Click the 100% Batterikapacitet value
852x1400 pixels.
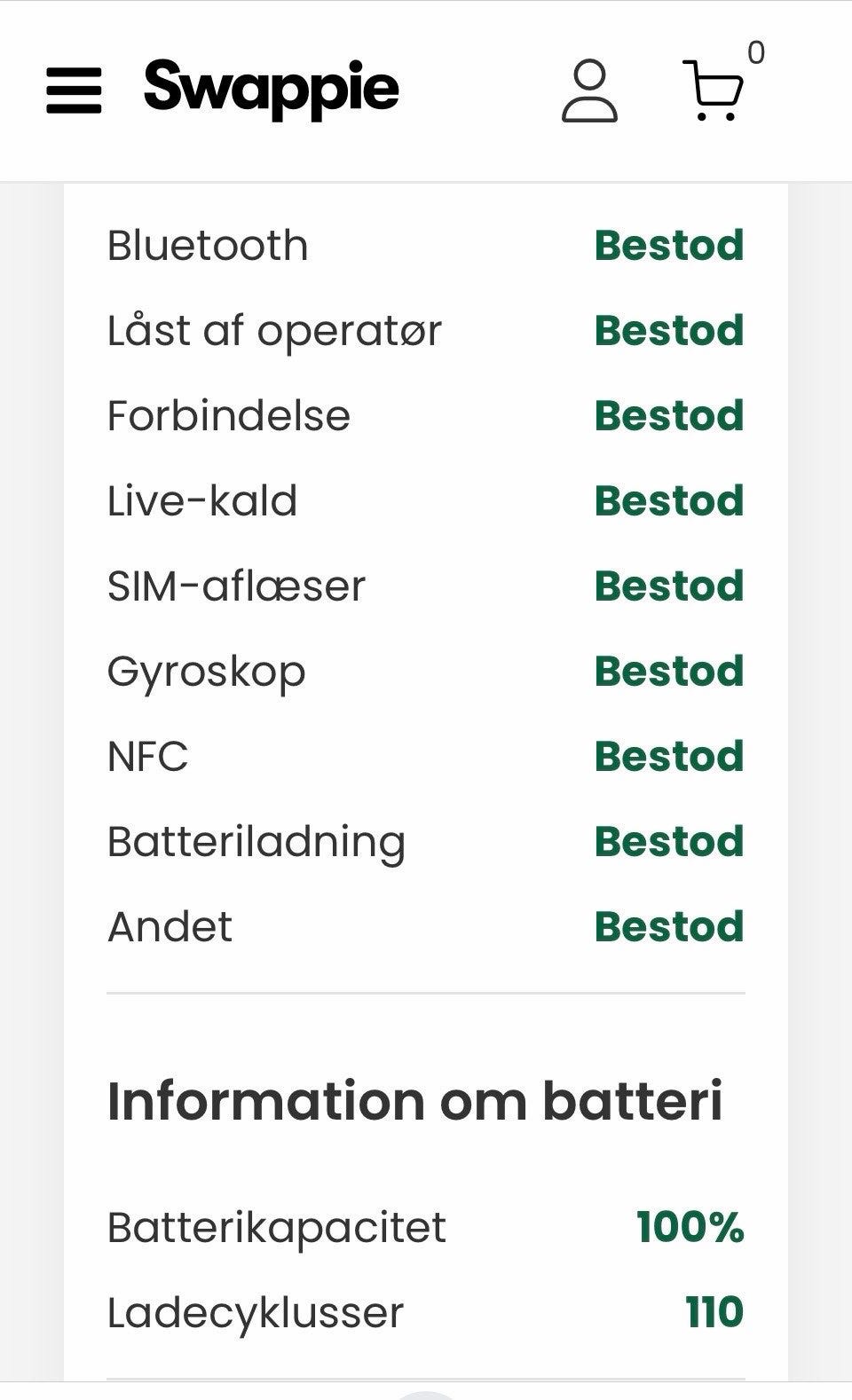[690, 1228]
